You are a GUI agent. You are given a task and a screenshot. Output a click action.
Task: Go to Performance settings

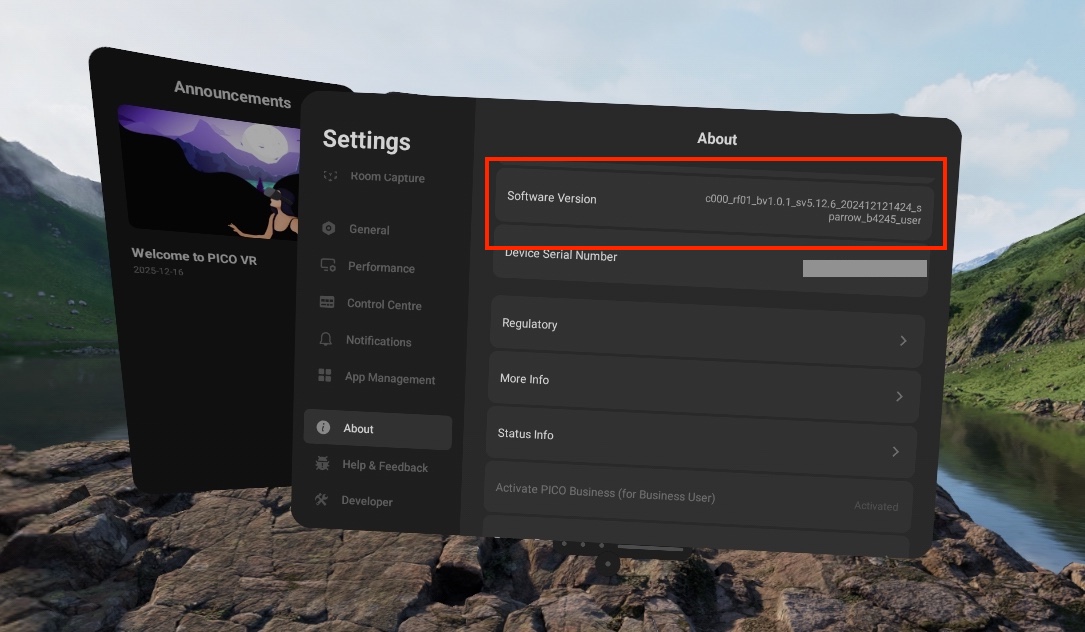pos(381,267)
